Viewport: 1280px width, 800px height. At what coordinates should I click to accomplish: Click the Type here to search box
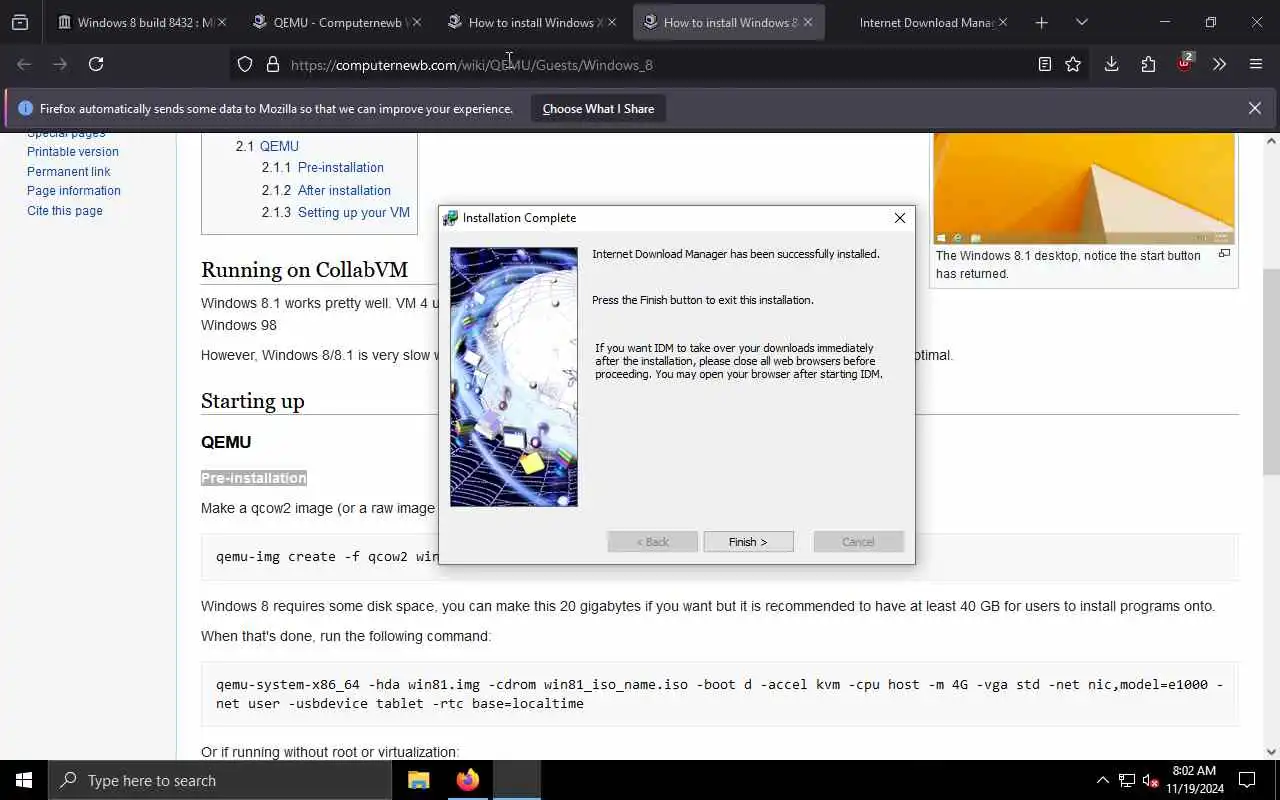(x=220, y=780)
